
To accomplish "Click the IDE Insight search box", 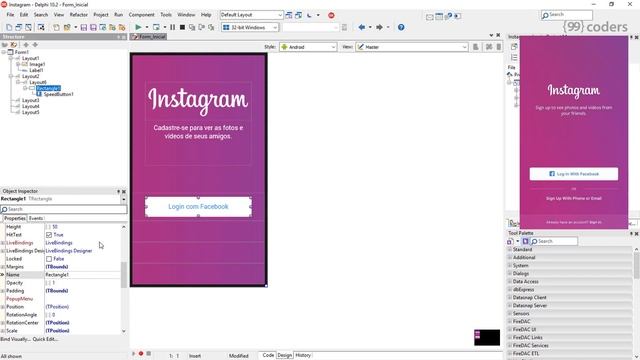I will pos(567,15).
